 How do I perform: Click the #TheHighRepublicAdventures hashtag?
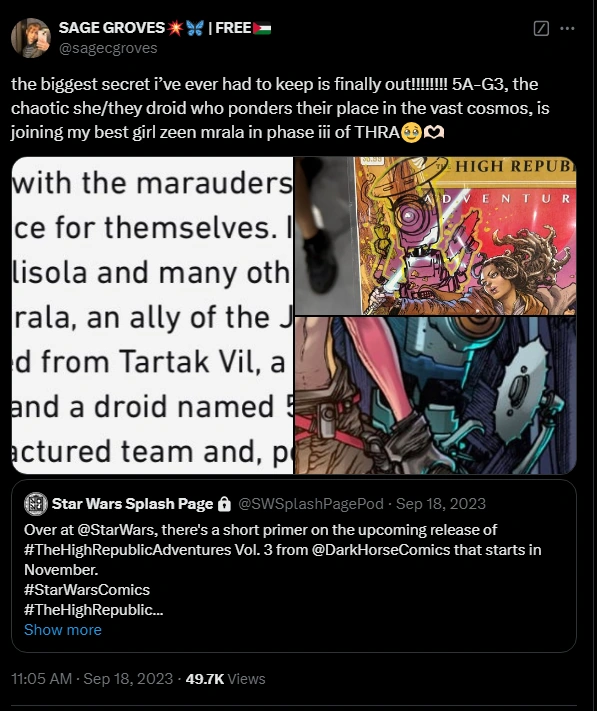tap(127, 550)
